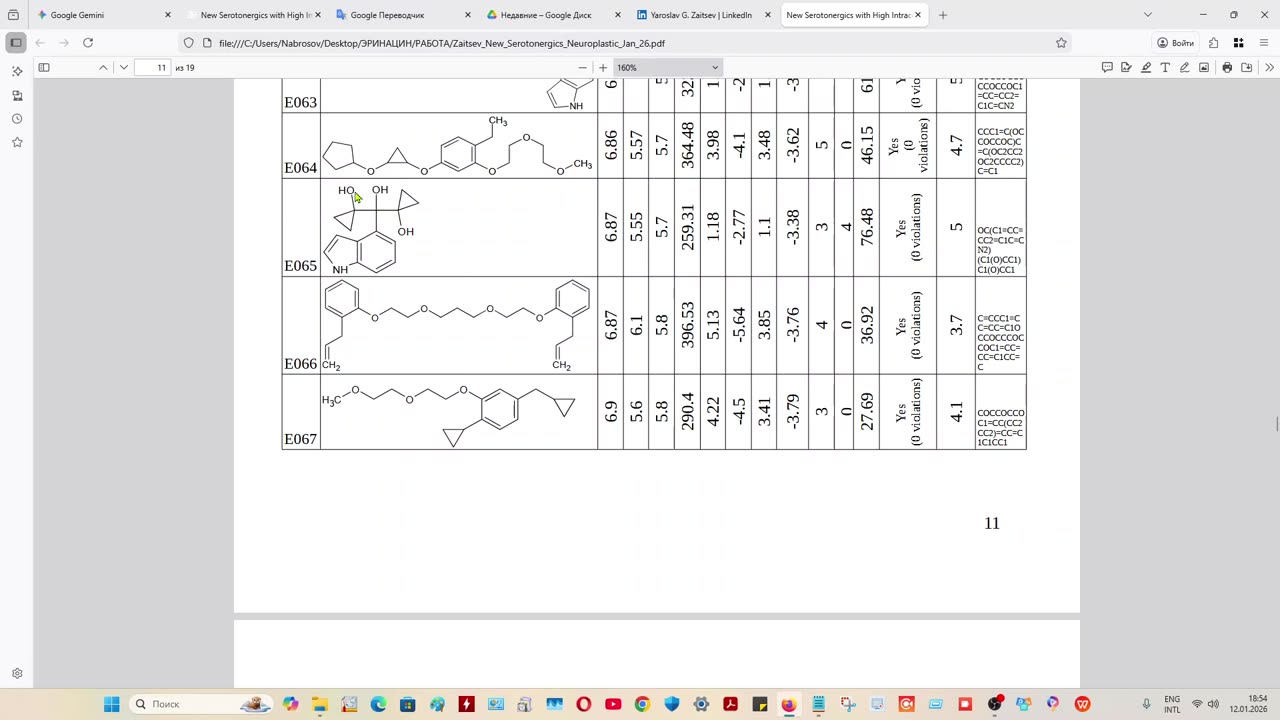The image size is (1280, 720).
Task: Zoom out the PDF with minus button
Action: [x=583, y=67]
